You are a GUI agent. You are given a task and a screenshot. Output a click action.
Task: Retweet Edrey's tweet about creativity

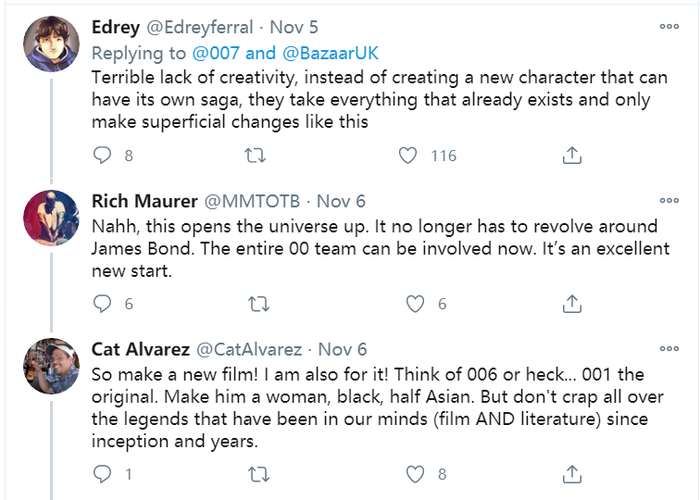[x=255, y=155]
